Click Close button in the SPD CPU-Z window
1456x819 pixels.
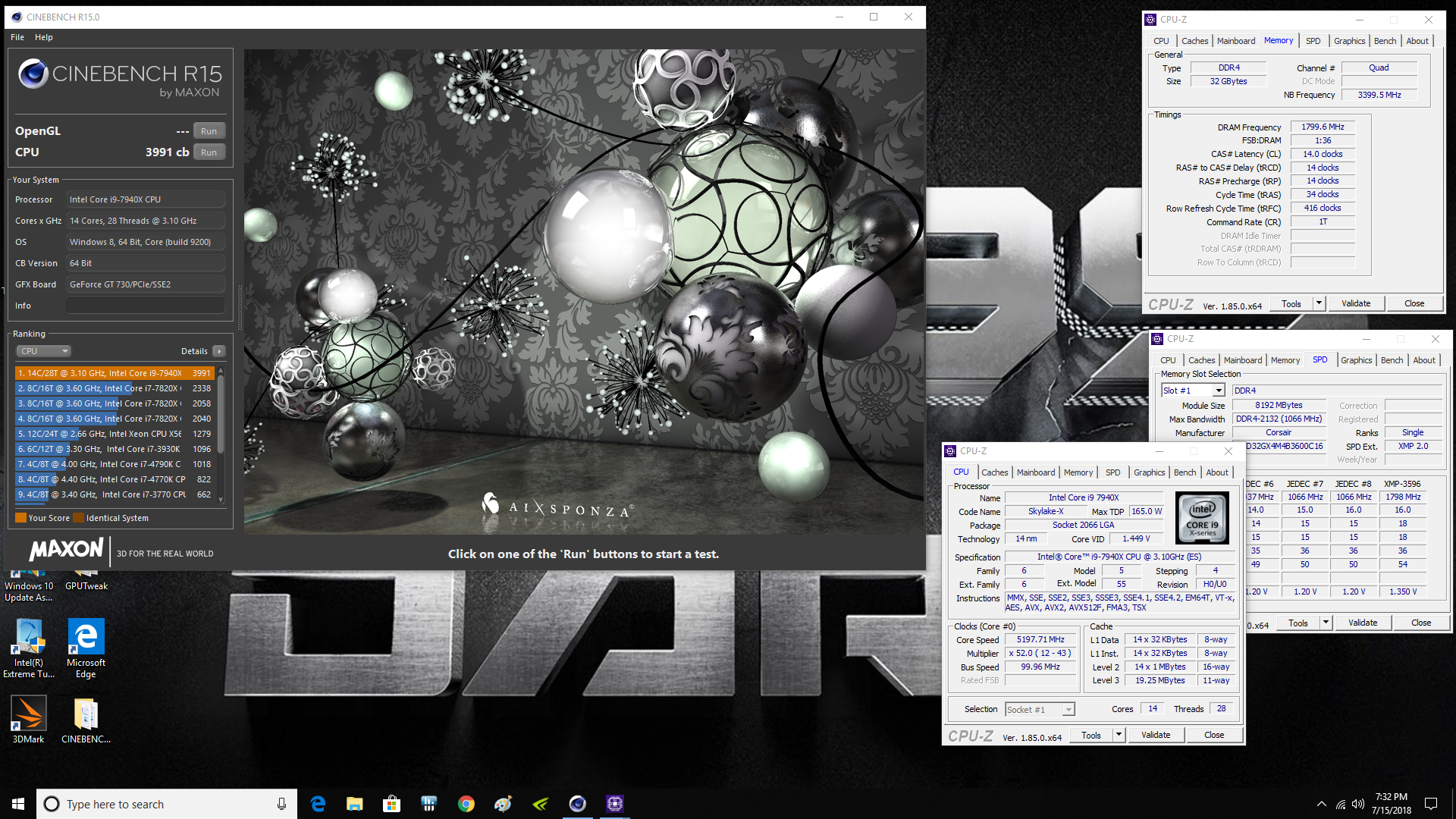click(1421, 623)
